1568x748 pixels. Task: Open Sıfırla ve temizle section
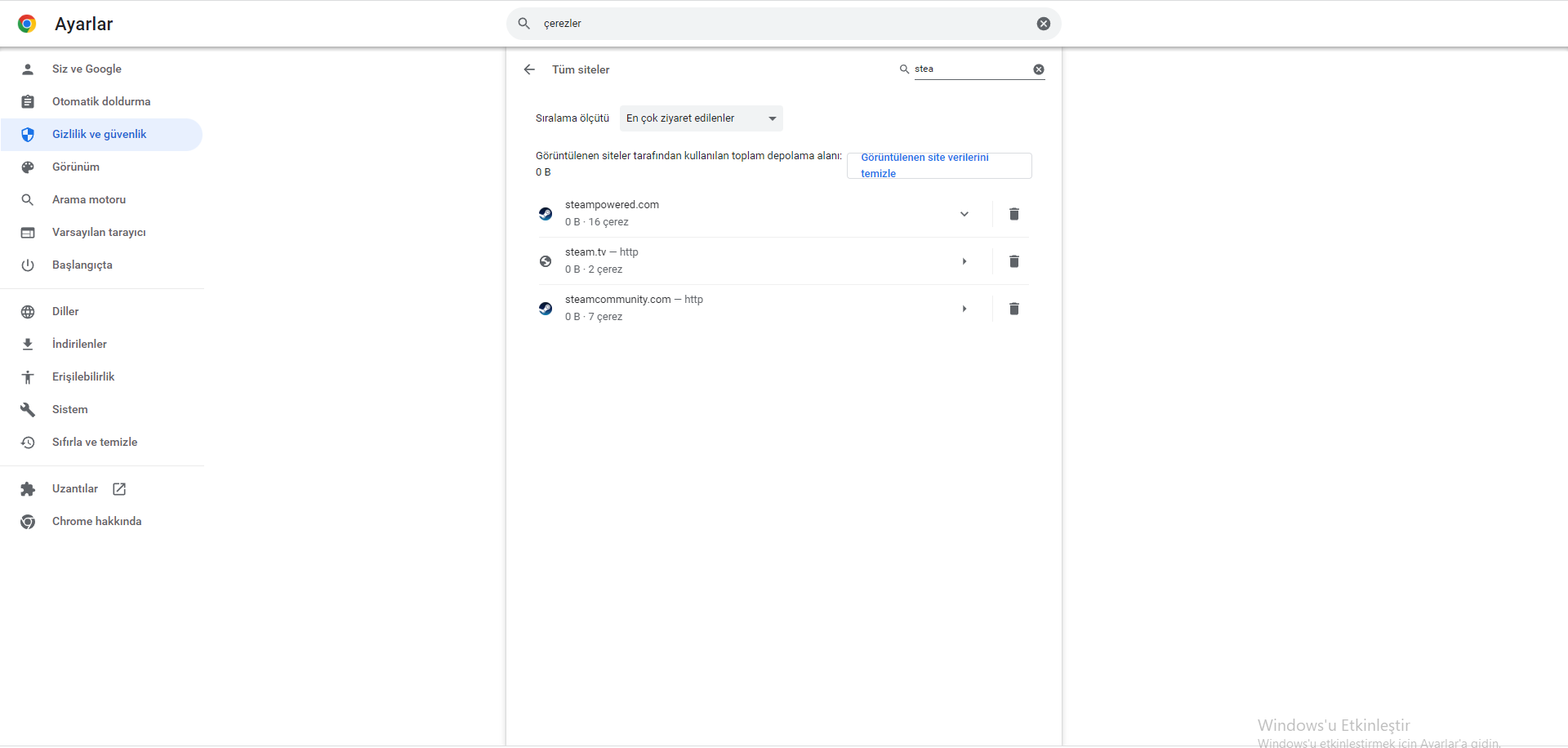point(101,443)
